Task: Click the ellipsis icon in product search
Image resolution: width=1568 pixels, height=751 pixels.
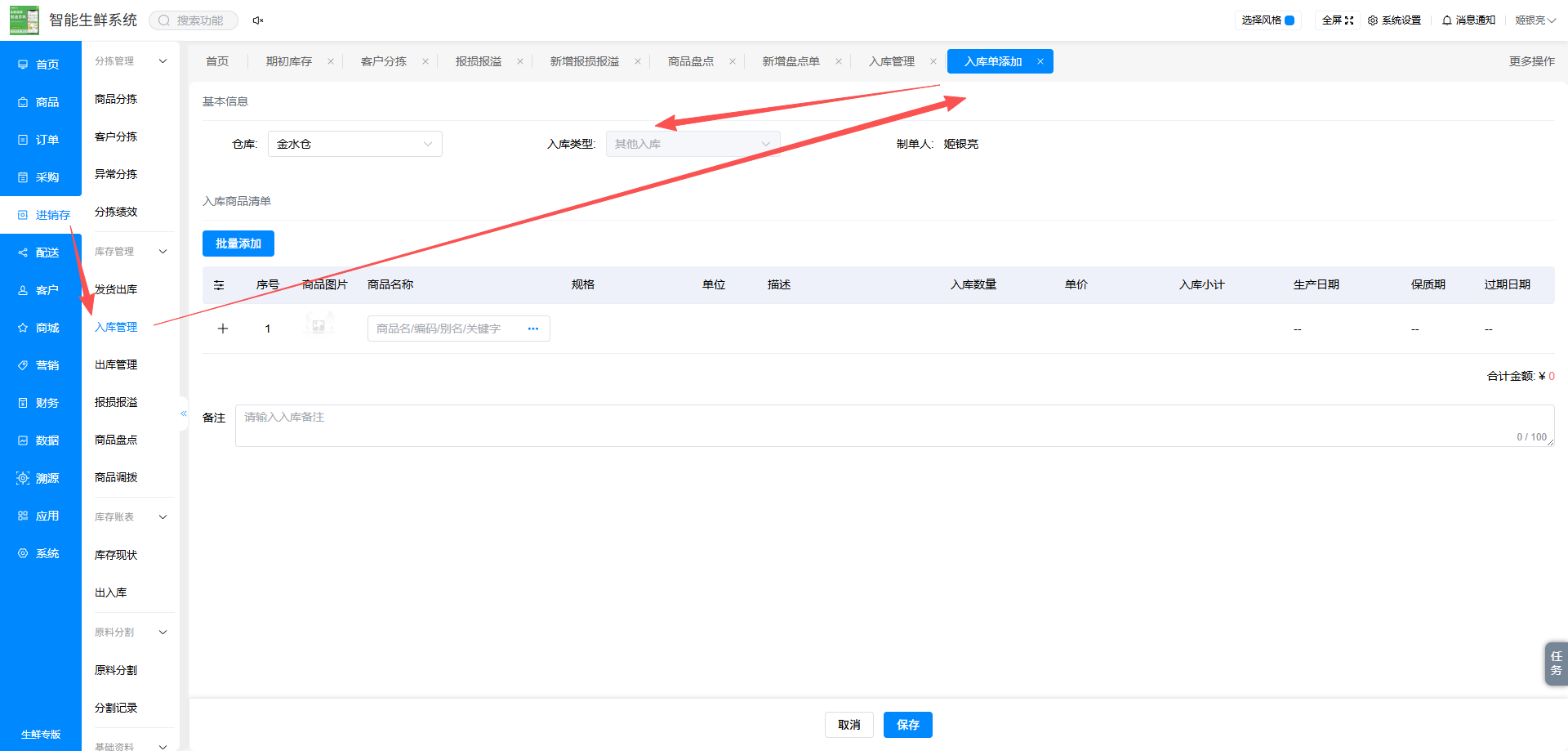Action: click(533, 329)
